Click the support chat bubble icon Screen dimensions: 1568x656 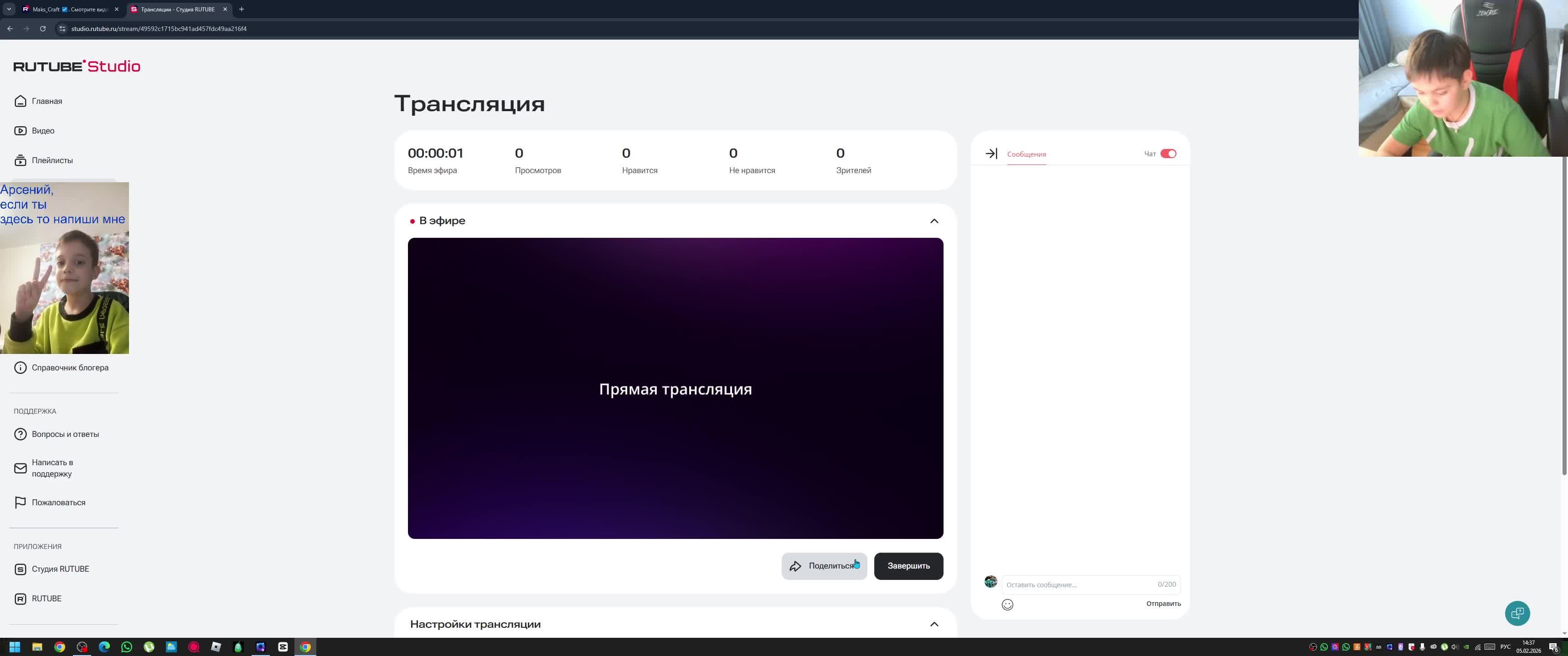(1517, 613)
